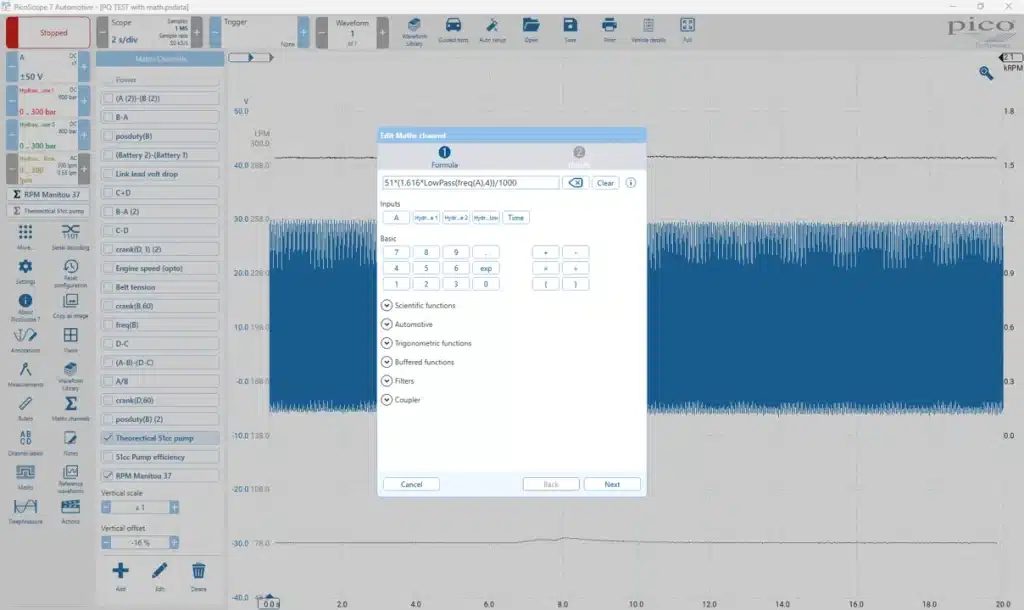Viewport: 1024px width, 610px height.
Task: Click the Guided tests car icon
Action: pos(453,30)
